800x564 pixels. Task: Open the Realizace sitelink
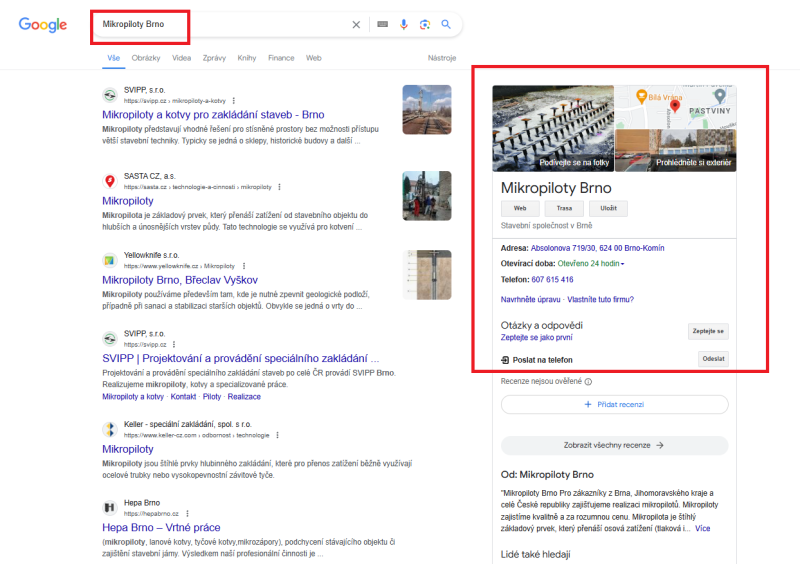pyautogui.click(x=244, y=397)
